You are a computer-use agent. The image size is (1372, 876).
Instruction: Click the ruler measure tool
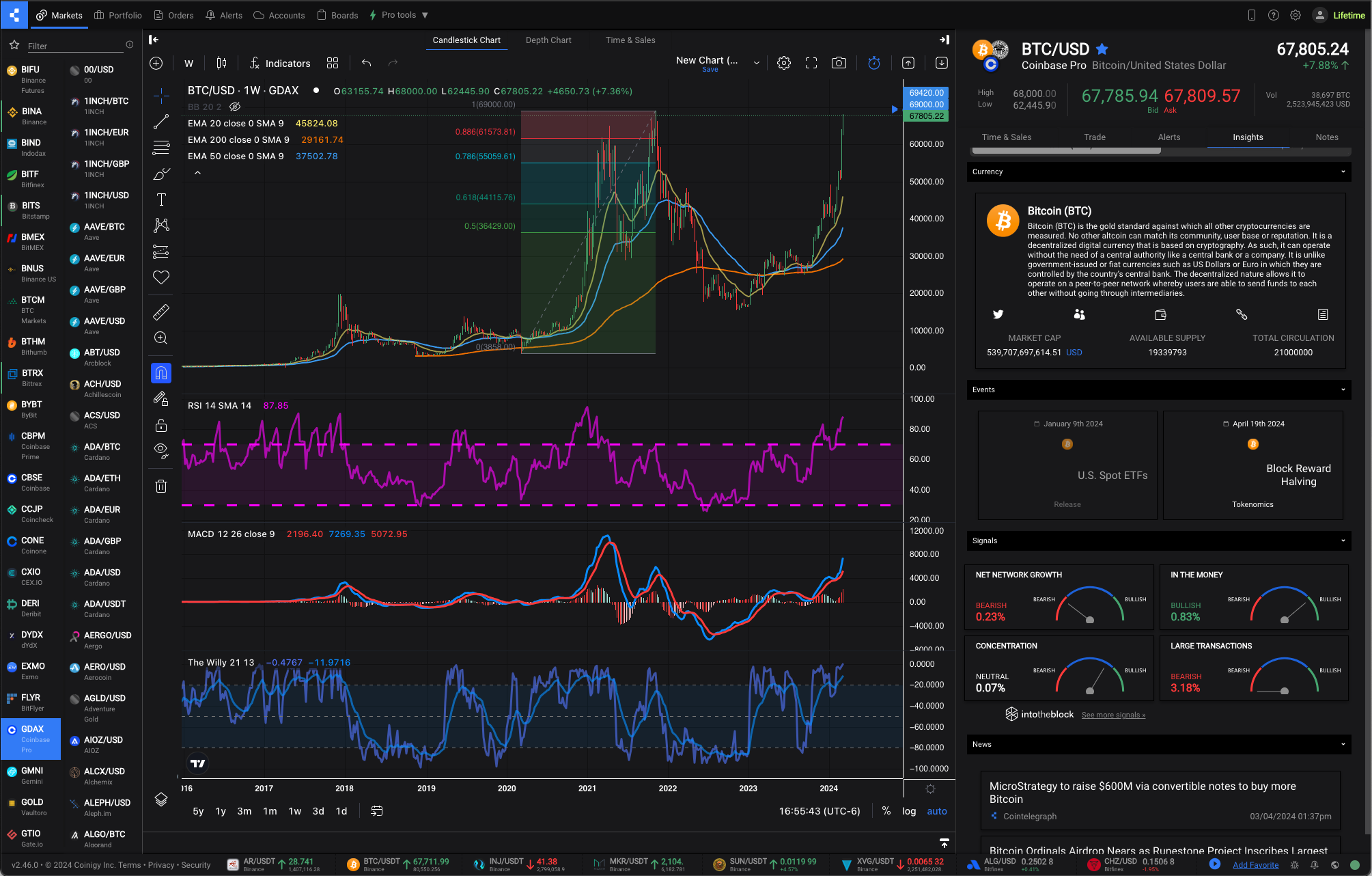pyautogui.click(x=161, y=312)
